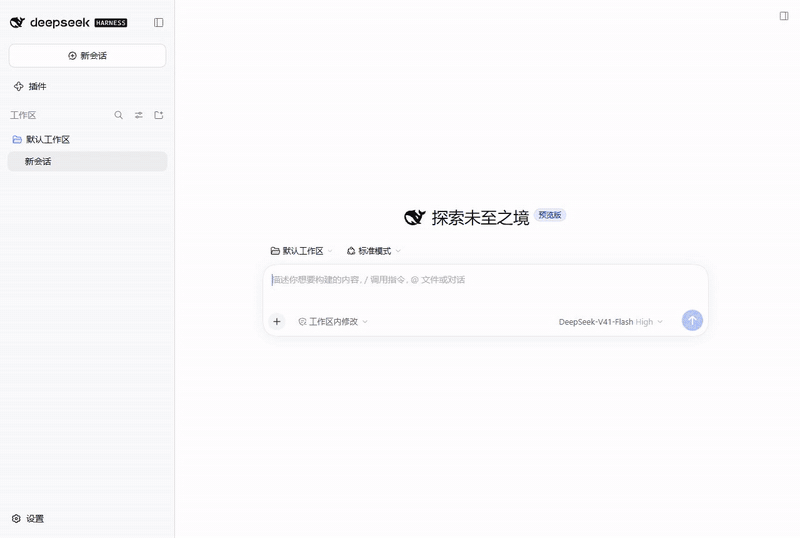The height and width of the screenshot is (538, 800).
Task: Click the plus attachment button
Action: [x=277, y=322]
